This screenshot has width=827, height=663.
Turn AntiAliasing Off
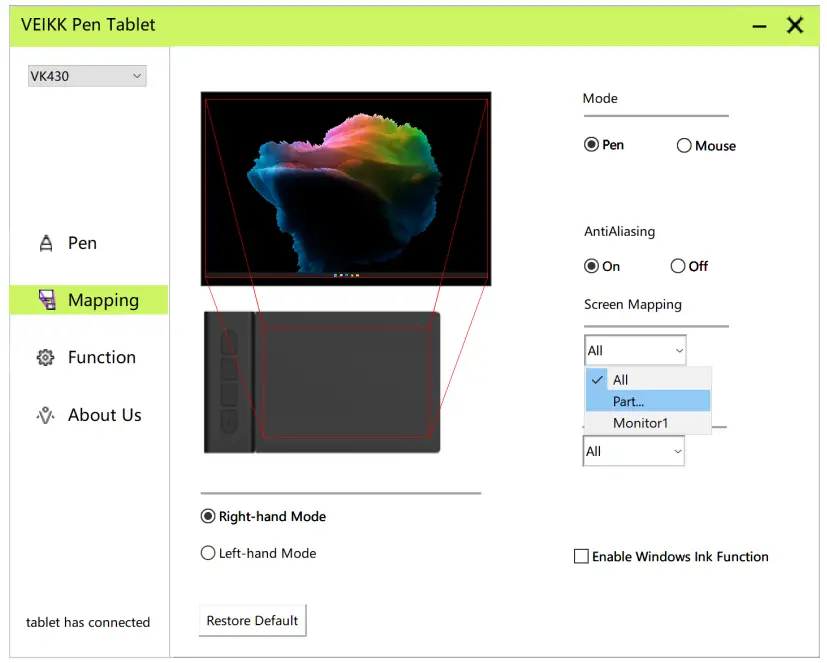pos(677,266)
